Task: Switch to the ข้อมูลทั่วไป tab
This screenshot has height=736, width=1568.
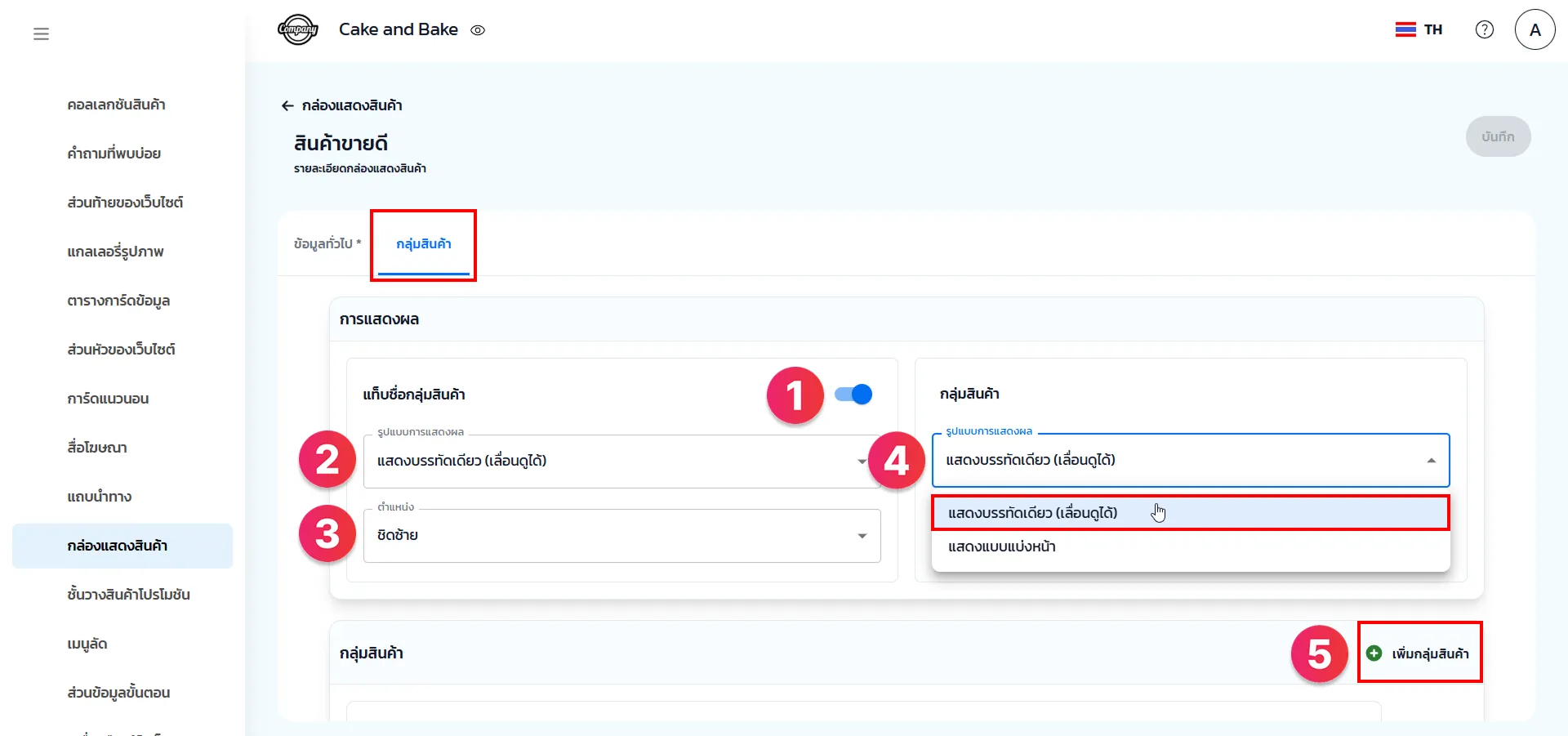Action: pos(327,243)
